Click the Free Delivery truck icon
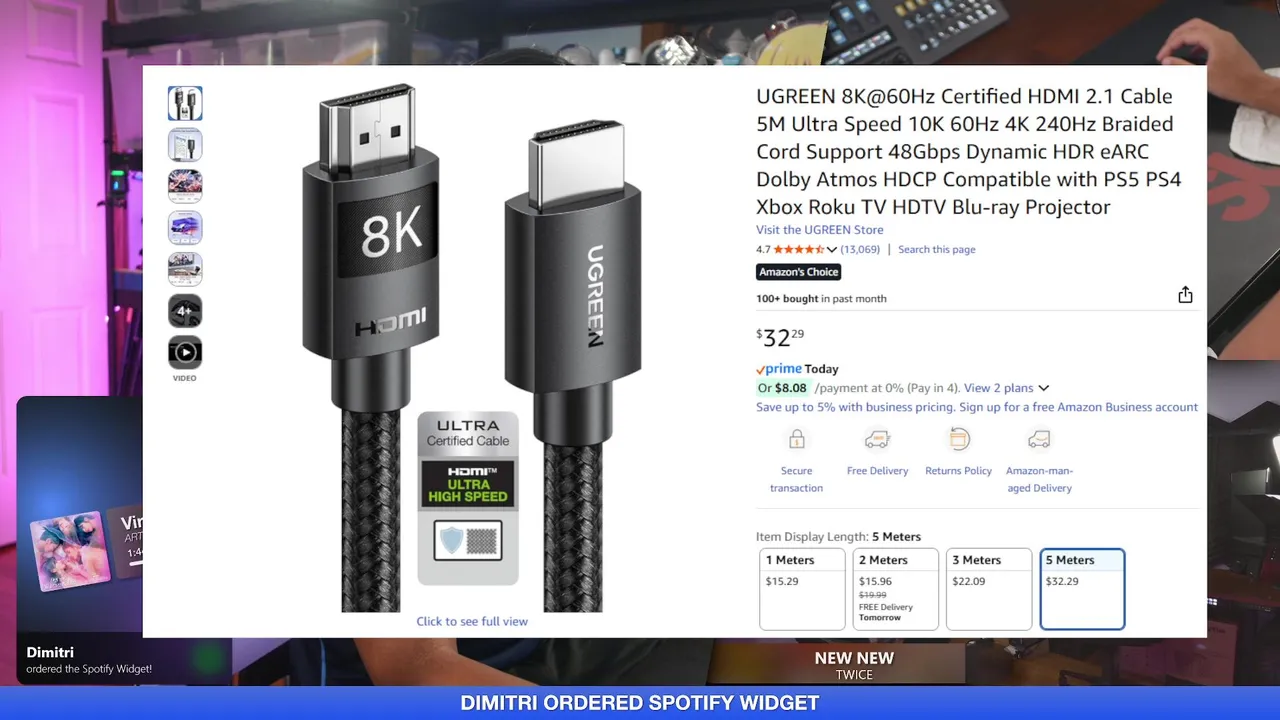Screen dimensions: 1280x720 (x=877, y=439)
